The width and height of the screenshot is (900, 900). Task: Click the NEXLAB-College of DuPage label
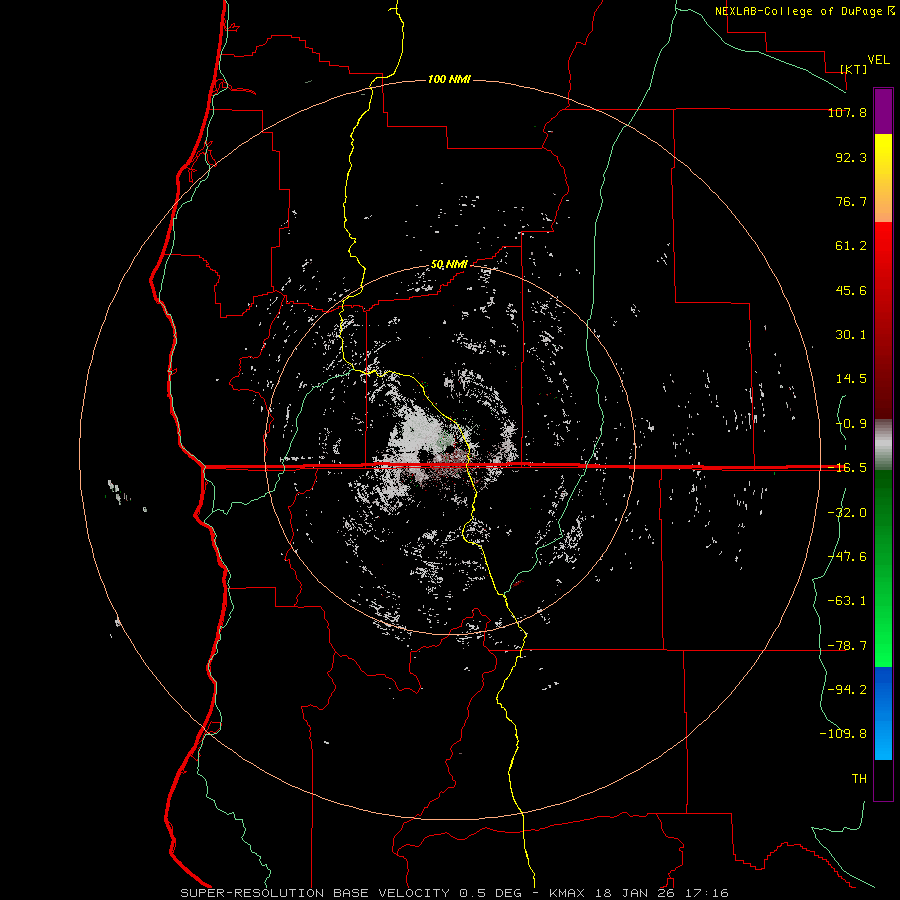coord(798,11)
